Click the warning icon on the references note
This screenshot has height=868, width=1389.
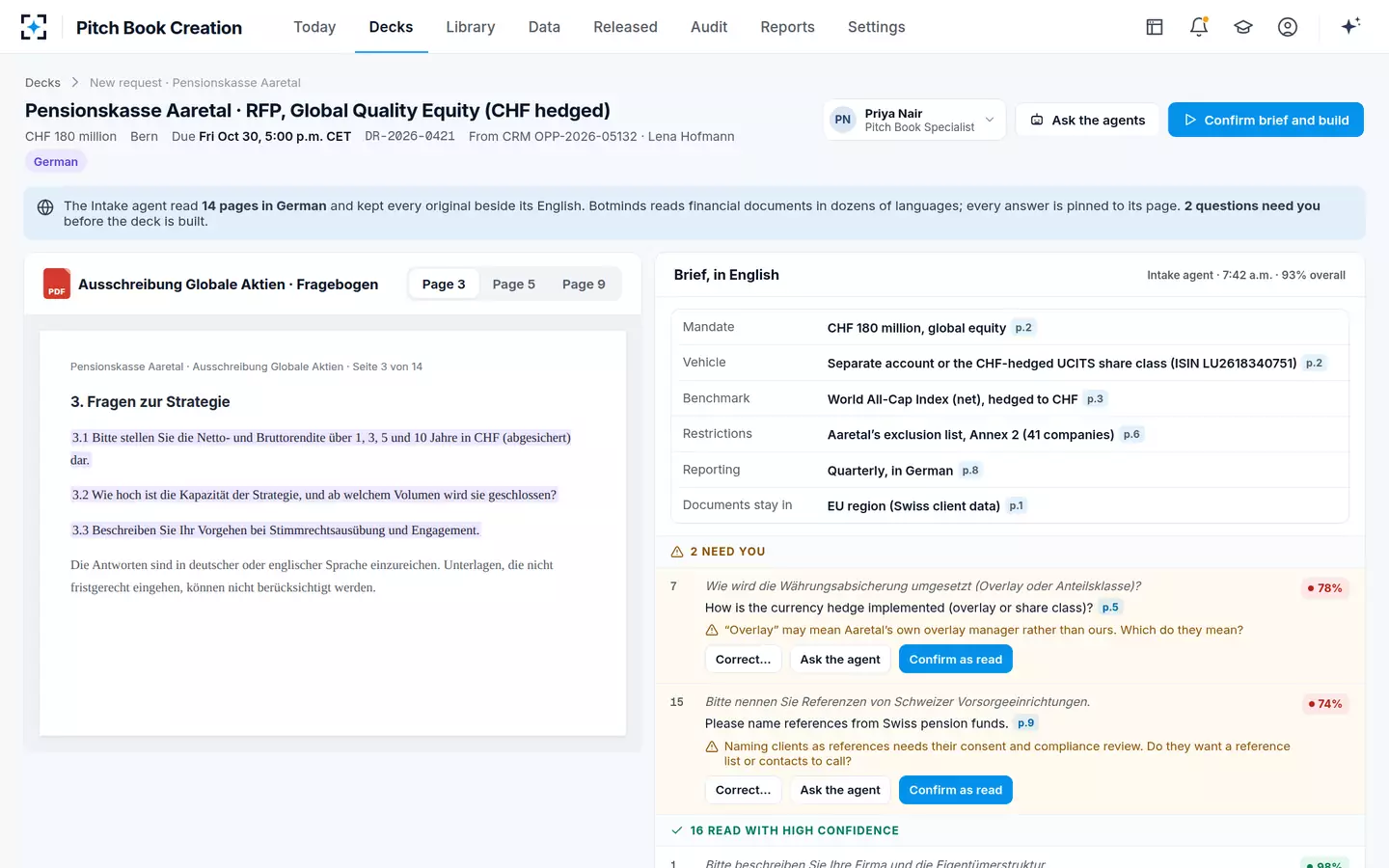(x=712, y=746)
